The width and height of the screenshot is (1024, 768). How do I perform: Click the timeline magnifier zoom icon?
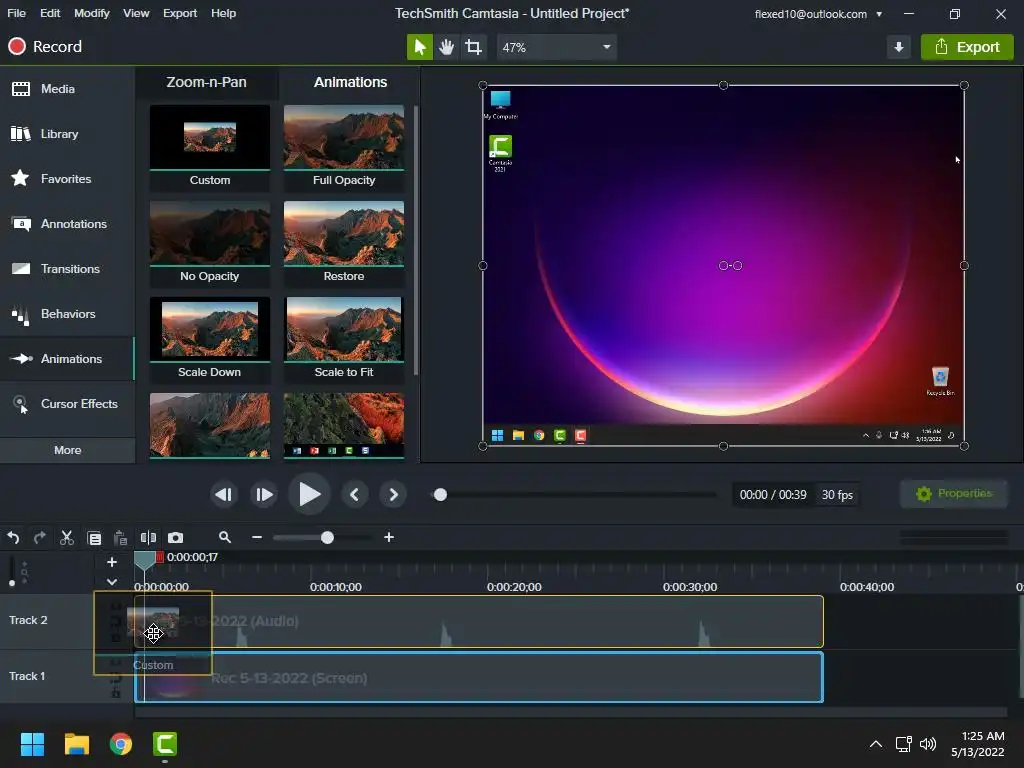click(225, 537)
